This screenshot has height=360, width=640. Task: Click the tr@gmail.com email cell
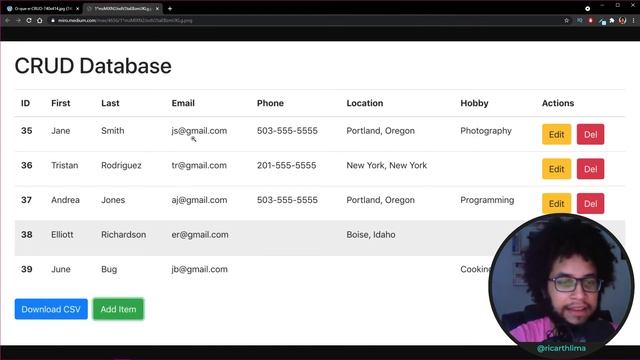click(x=199, y=165)
